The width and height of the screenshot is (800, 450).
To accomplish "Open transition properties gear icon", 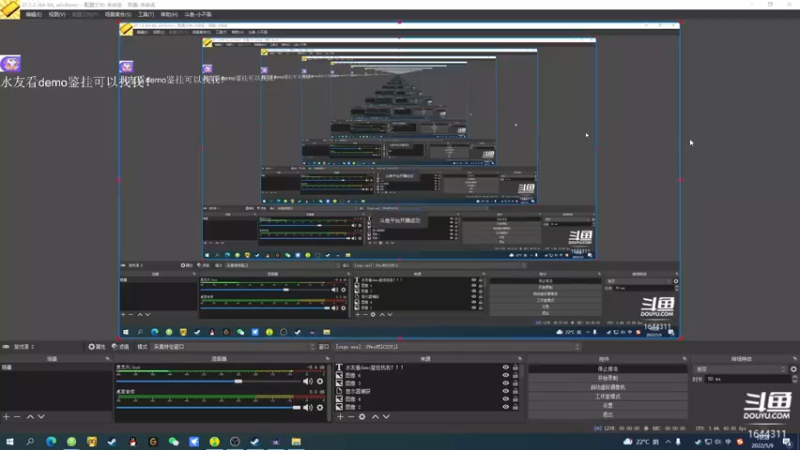I will (x=793, y=369).
